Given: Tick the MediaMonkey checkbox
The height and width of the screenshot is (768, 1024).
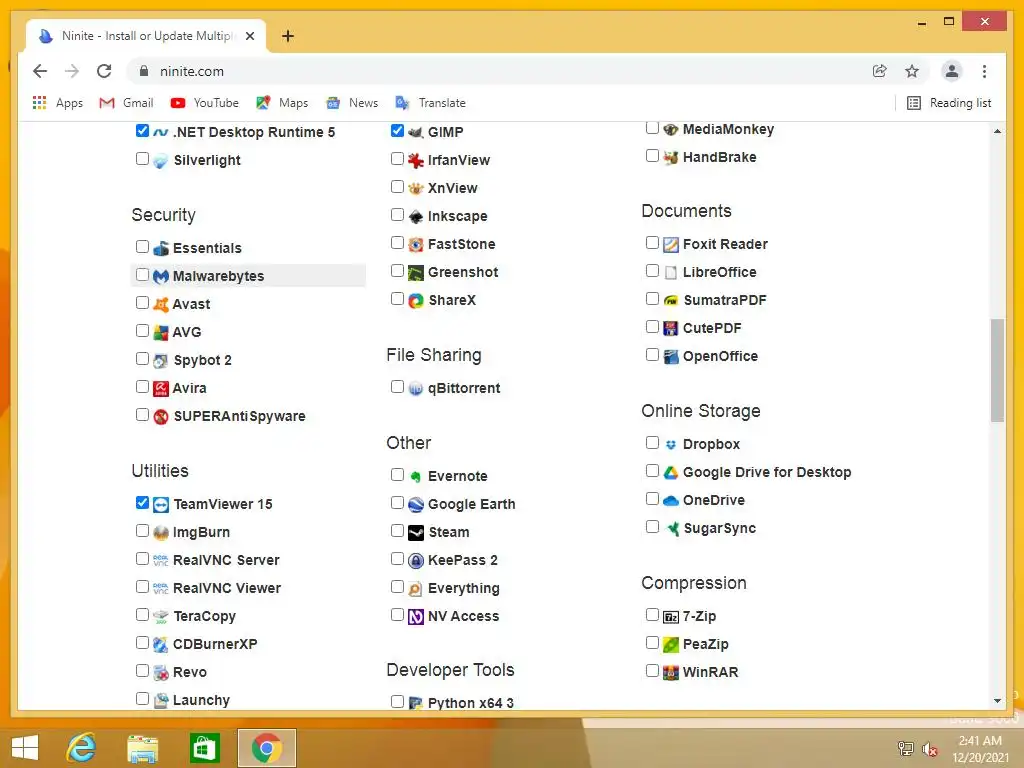Looking at the screenshot, I should [652, 127].
